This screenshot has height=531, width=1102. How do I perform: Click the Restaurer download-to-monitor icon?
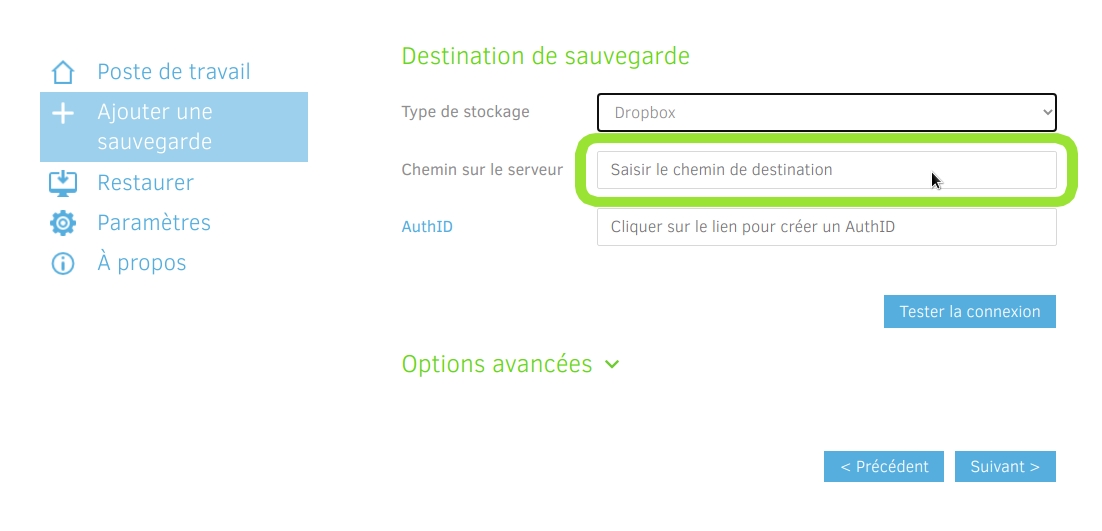63,183
